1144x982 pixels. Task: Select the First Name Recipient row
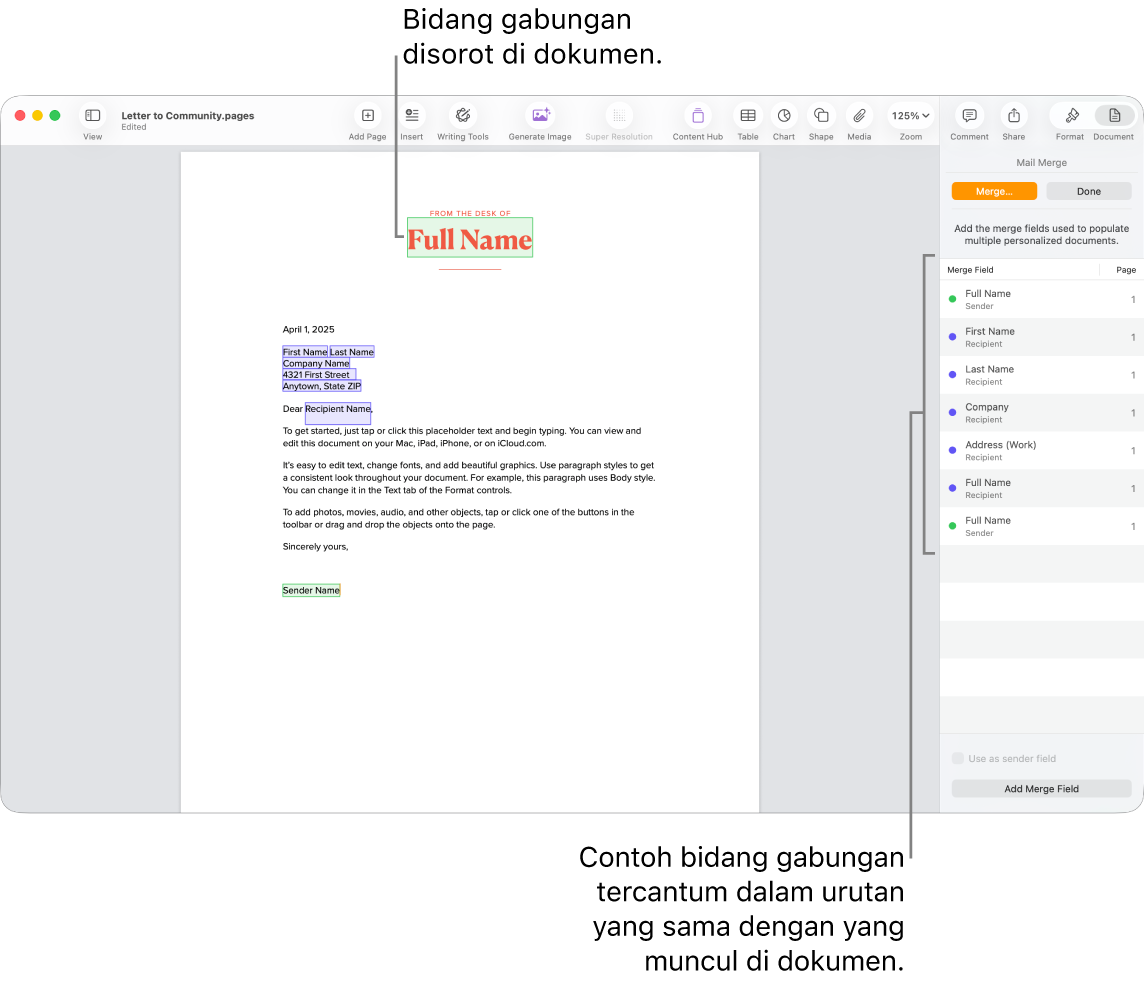1041,337
